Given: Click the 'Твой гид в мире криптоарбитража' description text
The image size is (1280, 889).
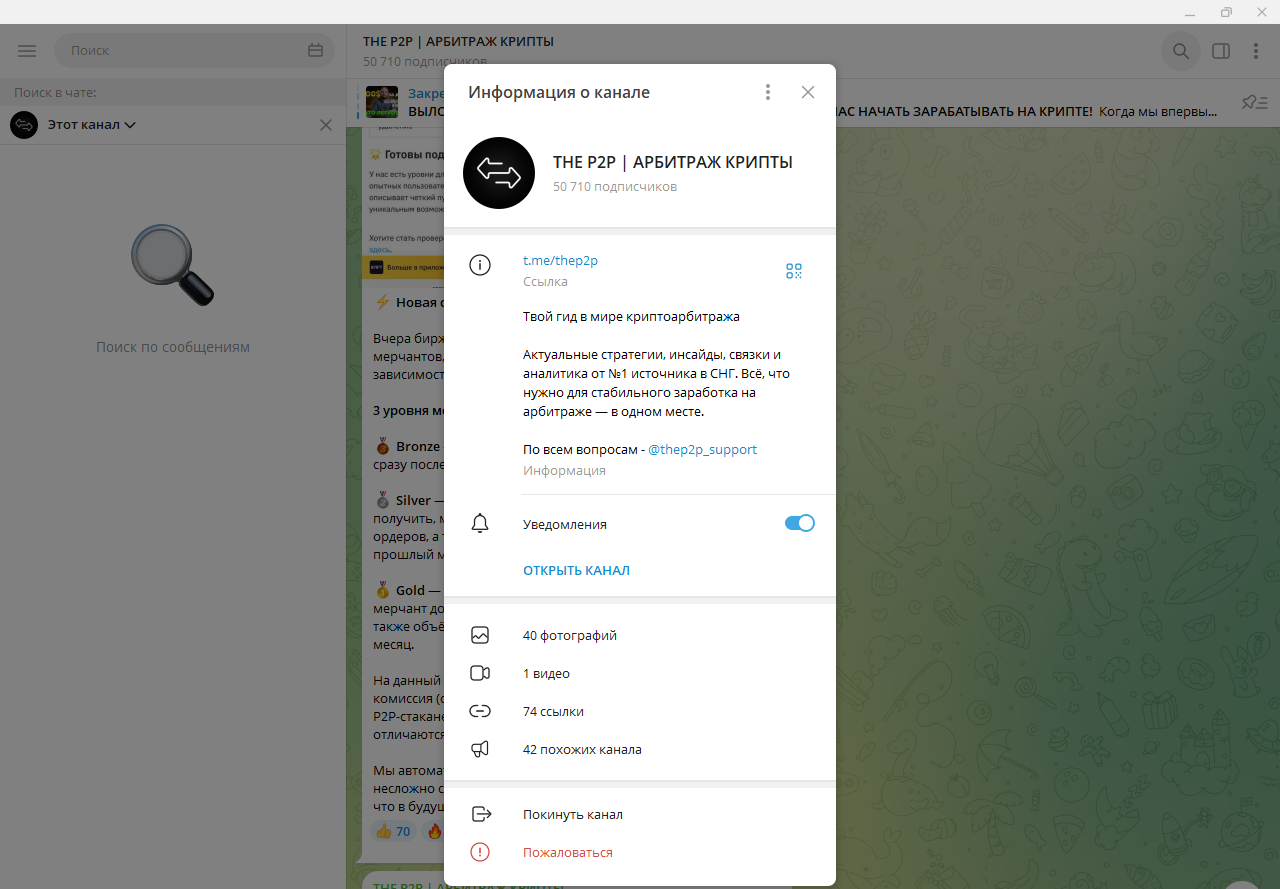Looking at the screenshot, I should tap(631, 317).
